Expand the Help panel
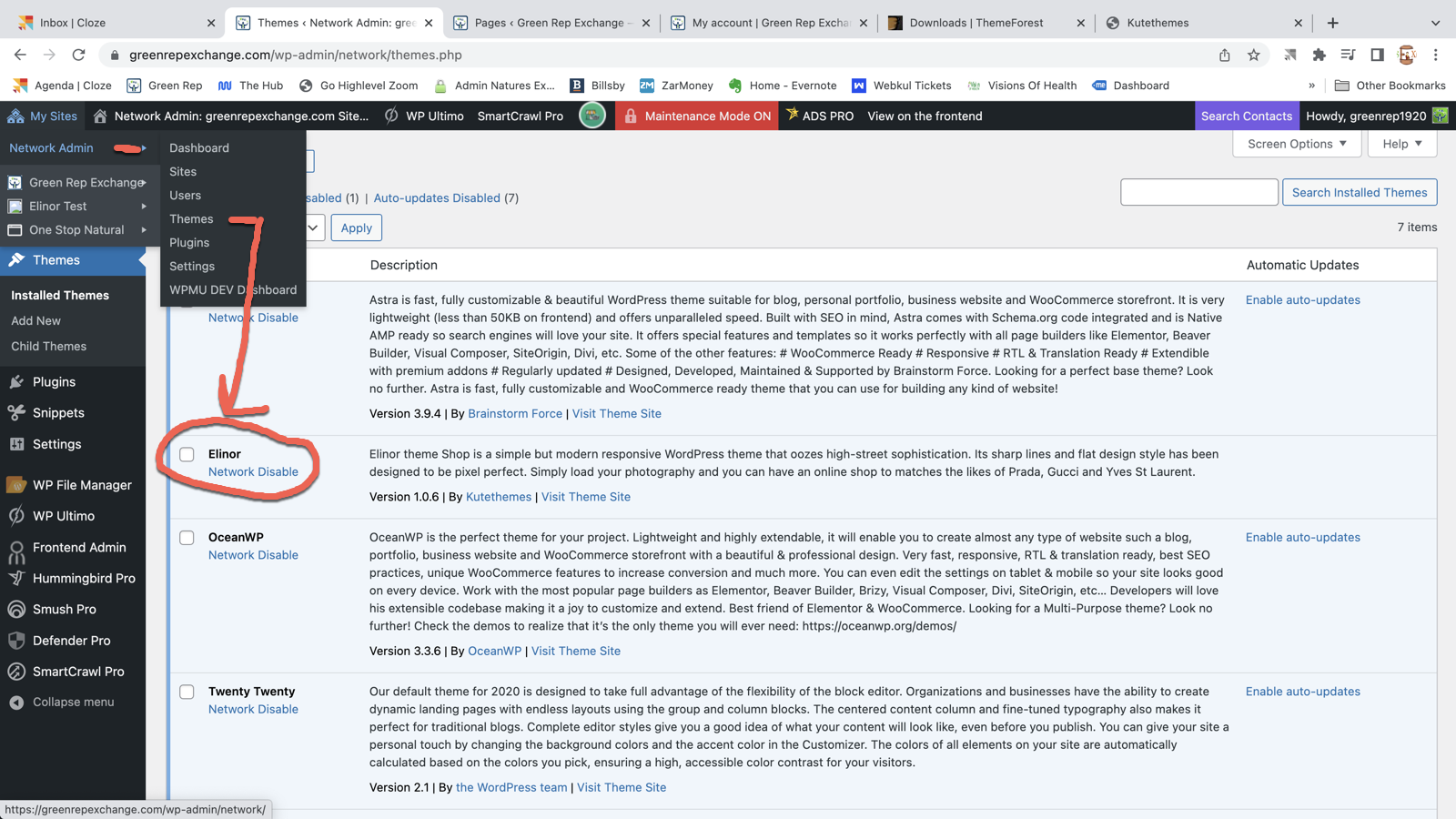Screen dimensions: 1456x819 coord(1401,144)
